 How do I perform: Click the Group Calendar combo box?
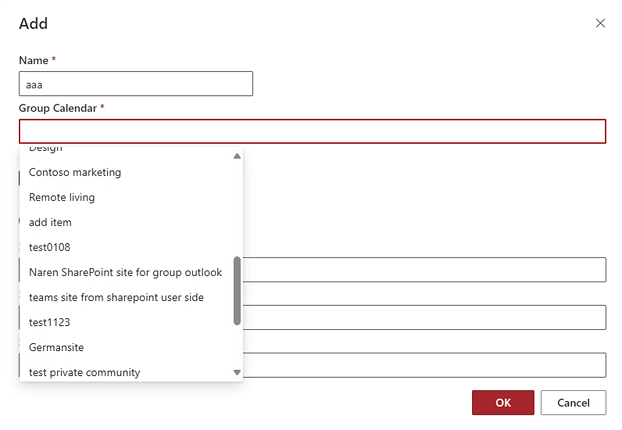pyautogui.click(x=312, y=131)
